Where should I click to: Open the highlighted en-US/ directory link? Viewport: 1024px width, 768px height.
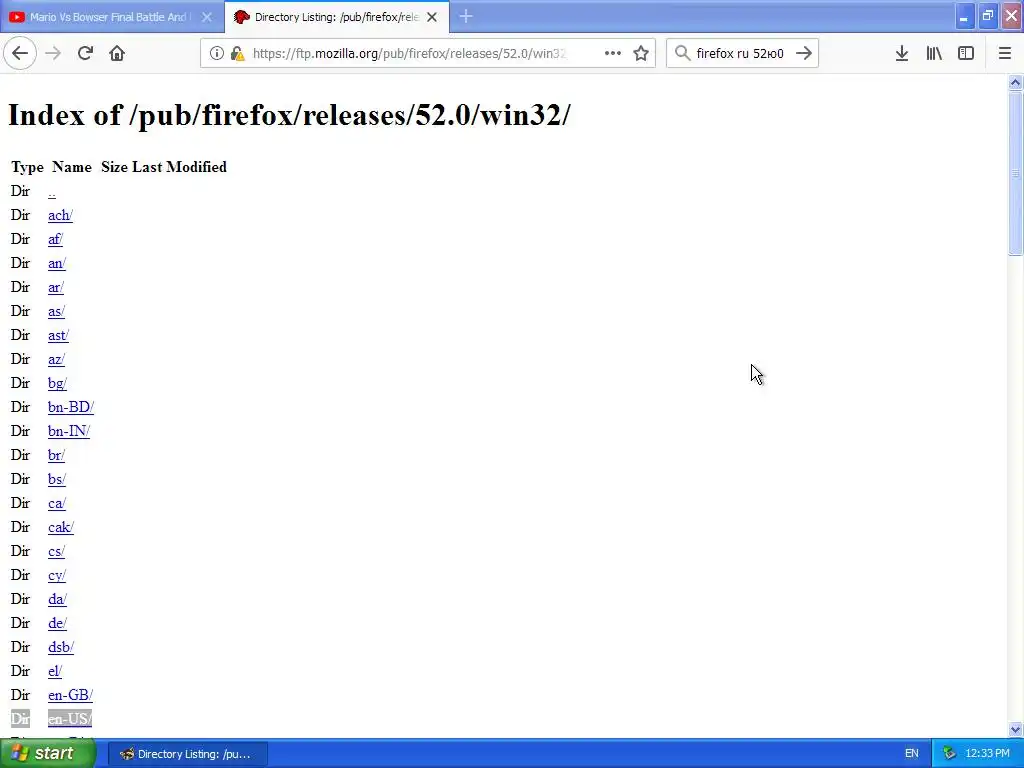click(x=70, y=719)
